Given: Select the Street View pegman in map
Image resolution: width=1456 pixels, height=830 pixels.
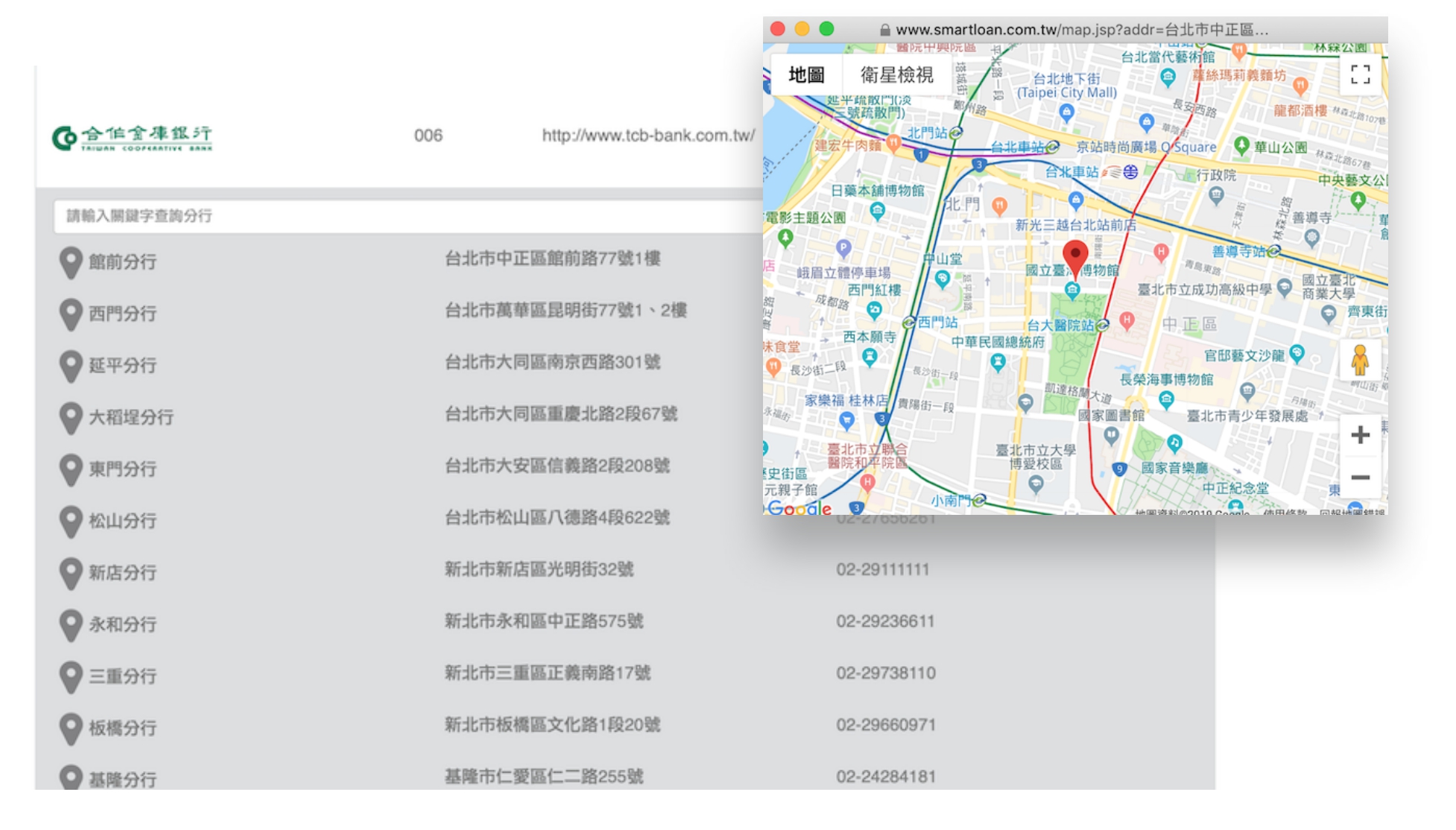Looking at the screenshot, I should pos(1360,361).
